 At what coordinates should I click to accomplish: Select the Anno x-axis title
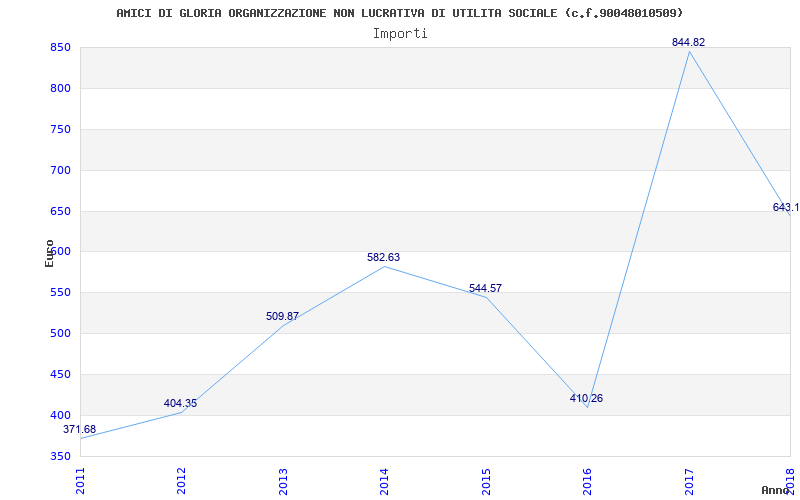(x=775, y=490)
